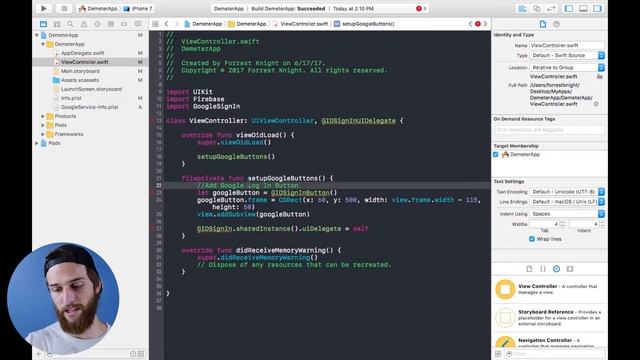Open setupGoogleButtons() breadcrumb in jump bar
Screen dimensions: 640x360
(x=364, y=24)
